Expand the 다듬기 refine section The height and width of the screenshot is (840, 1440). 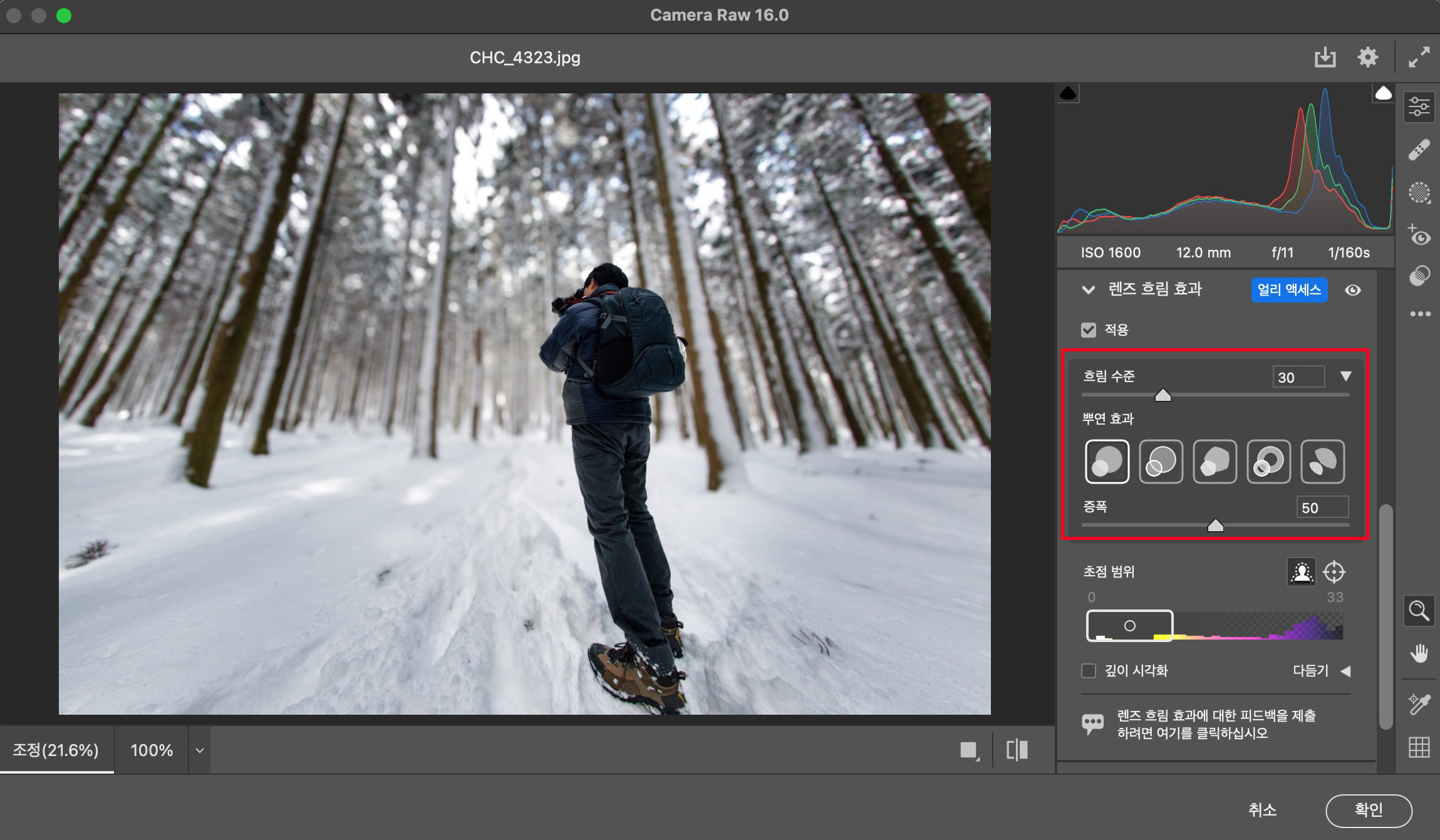pyautogui.click(x=1345, y=671)
